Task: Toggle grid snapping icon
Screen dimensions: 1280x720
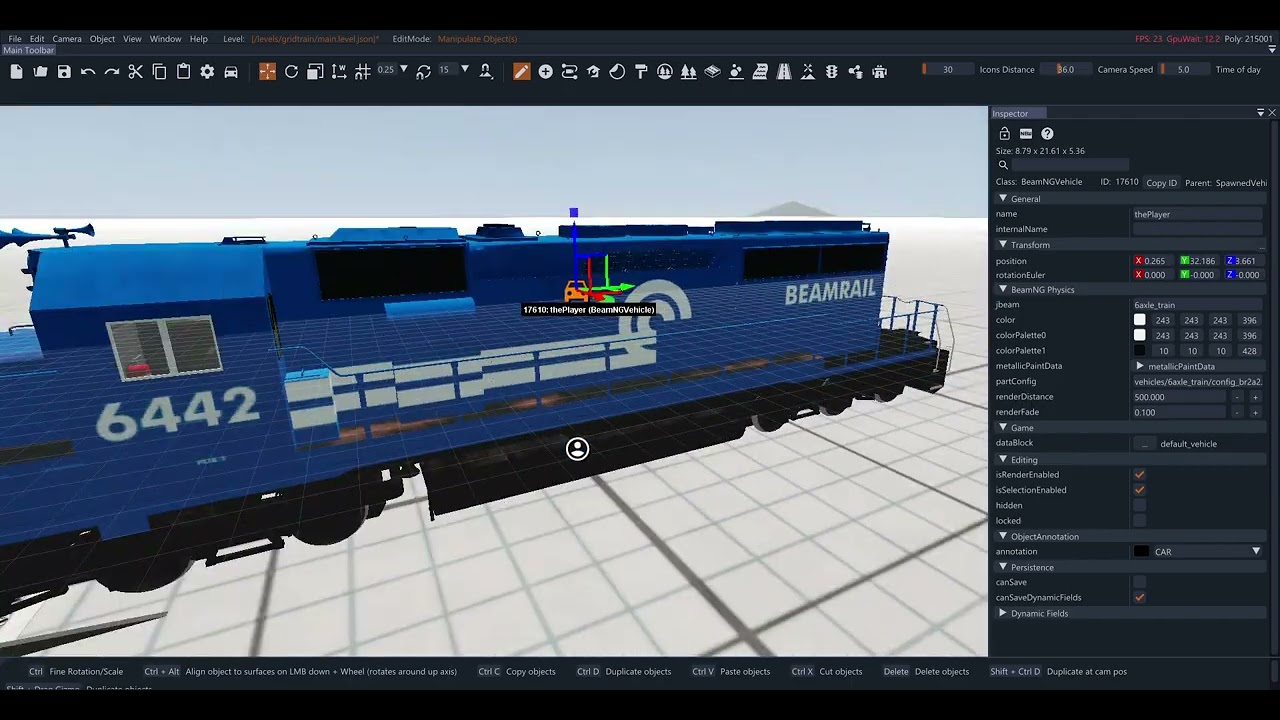Action: [363, 71]
